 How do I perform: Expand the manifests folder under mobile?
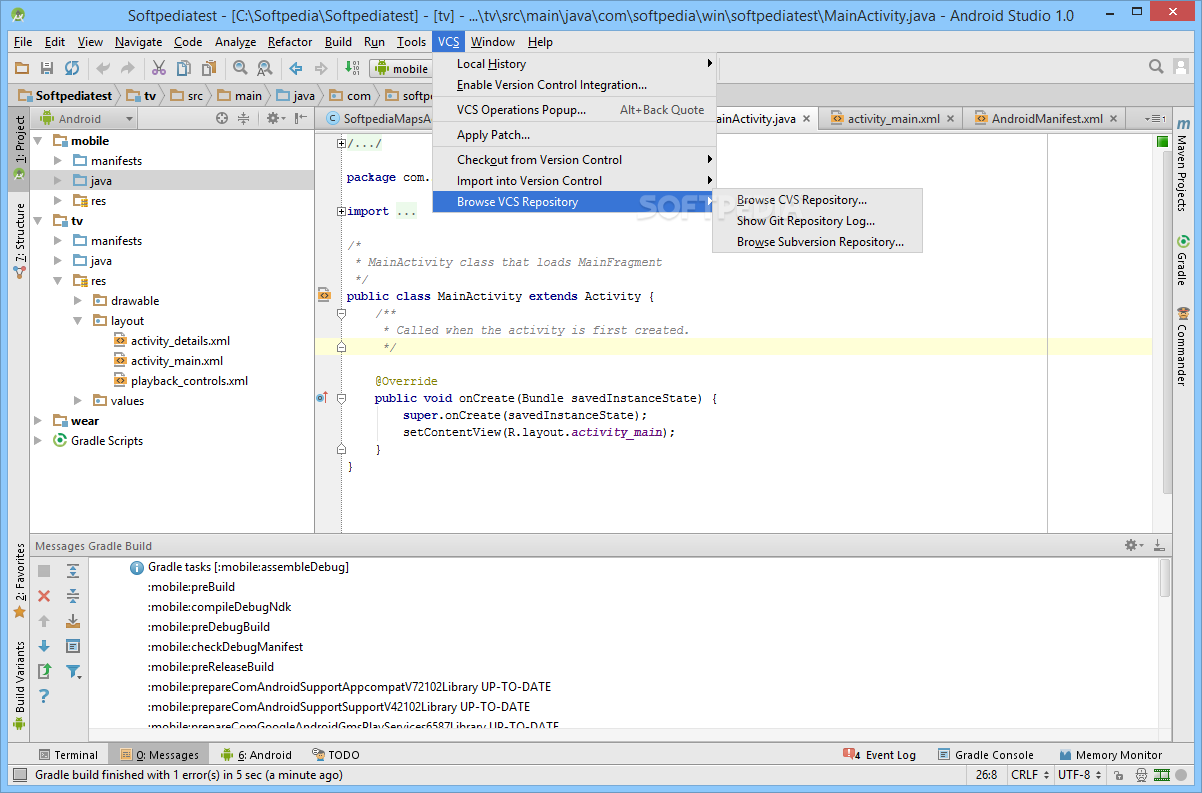tap(58, 161)
